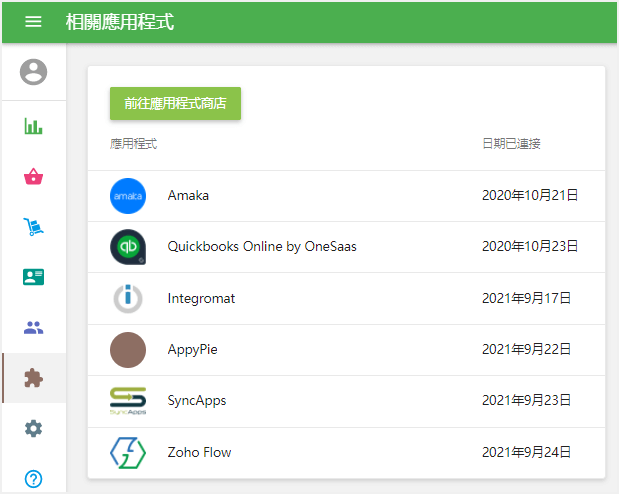
Task: Click the date 2021年9月22日
Action: click(526, 349)
